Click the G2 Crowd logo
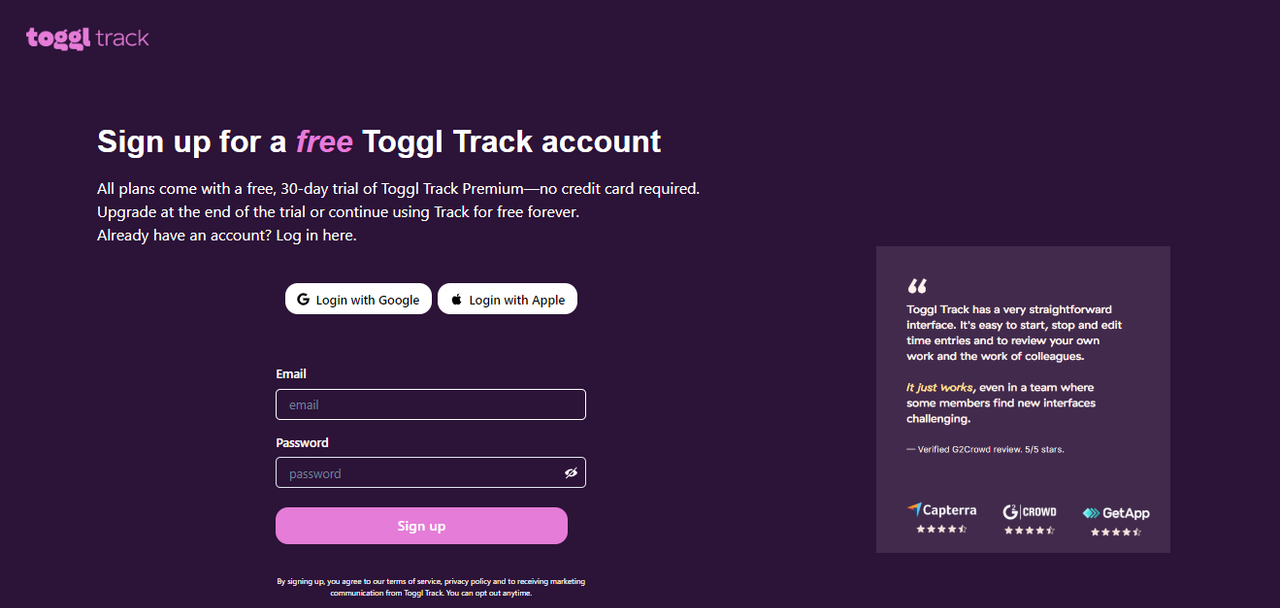 tap(1029, 511)
